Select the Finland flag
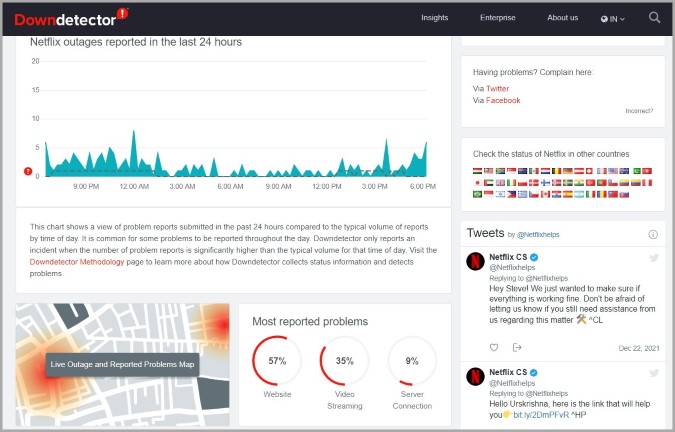 (545, 183)
